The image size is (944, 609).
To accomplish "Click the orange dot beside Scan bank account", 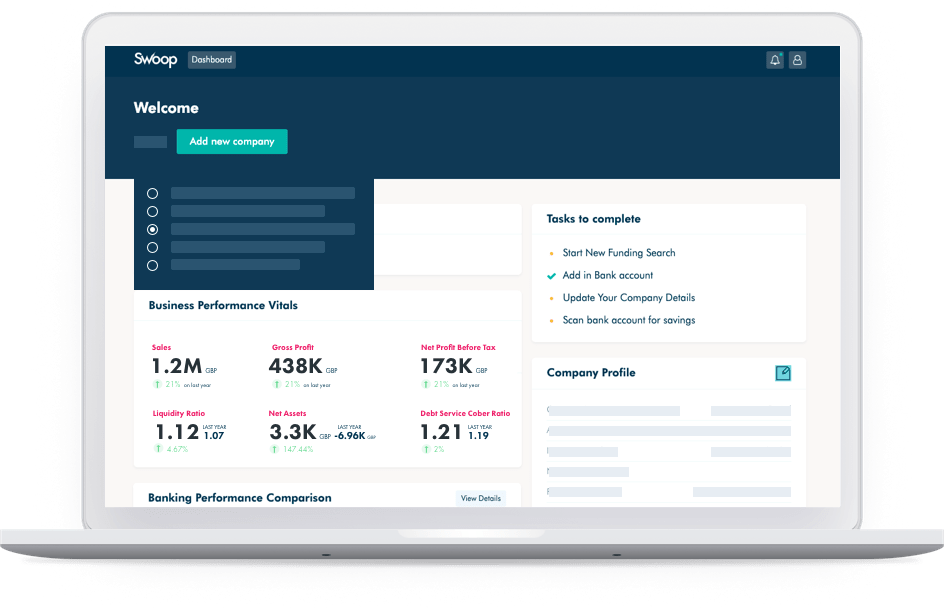I will tap(551, 320).
